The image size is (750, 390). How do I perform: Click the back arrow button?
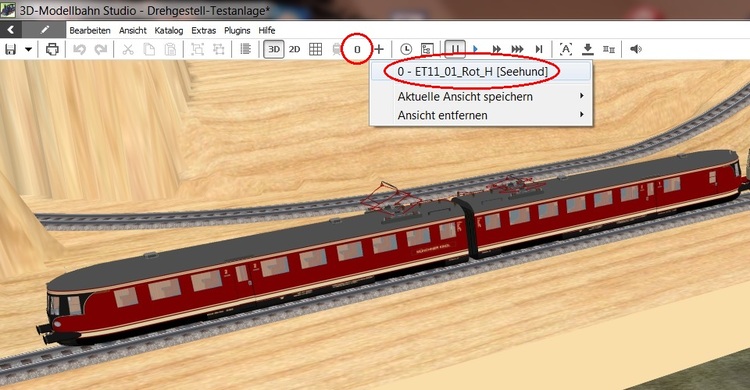pos(11,30)
